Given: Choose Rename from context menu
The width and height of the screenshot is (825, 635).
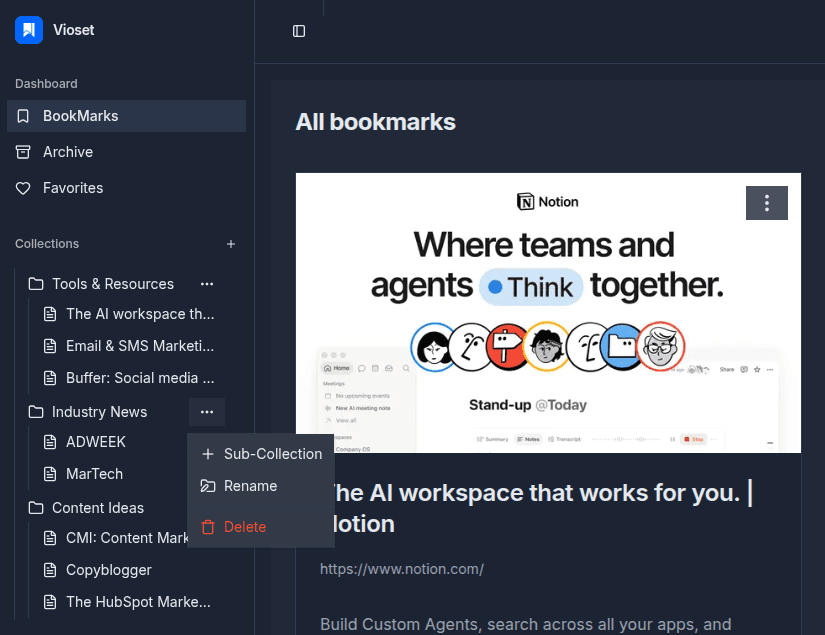Looking at the screenshot, I should pos(261,486).
